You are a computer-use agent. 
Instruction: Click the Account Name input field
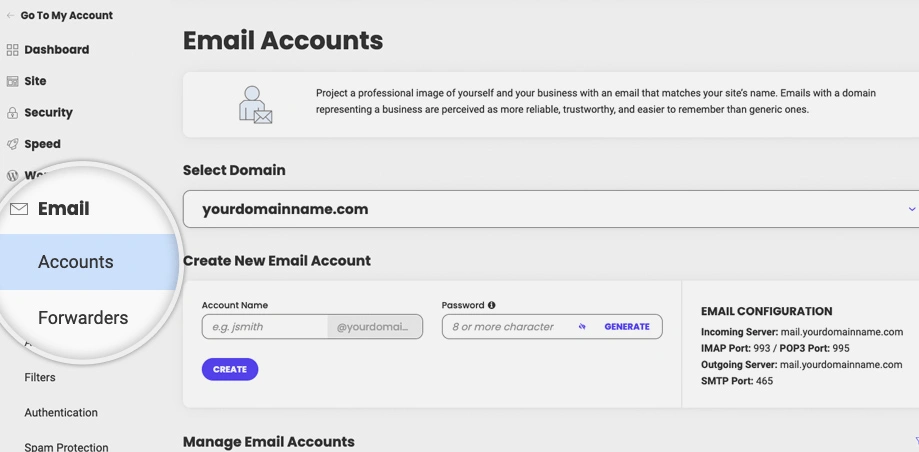pos(264,327)
